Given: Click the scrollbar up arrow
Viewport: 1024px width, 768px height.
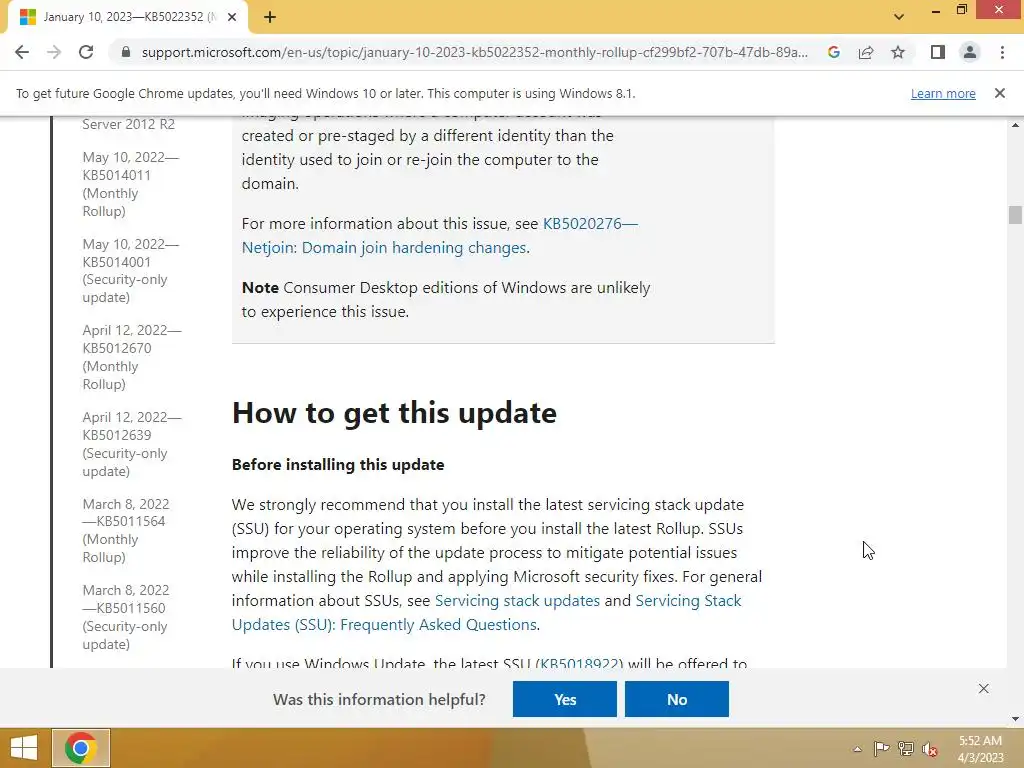Looking at the screenshot, I should click(1015, 124).
